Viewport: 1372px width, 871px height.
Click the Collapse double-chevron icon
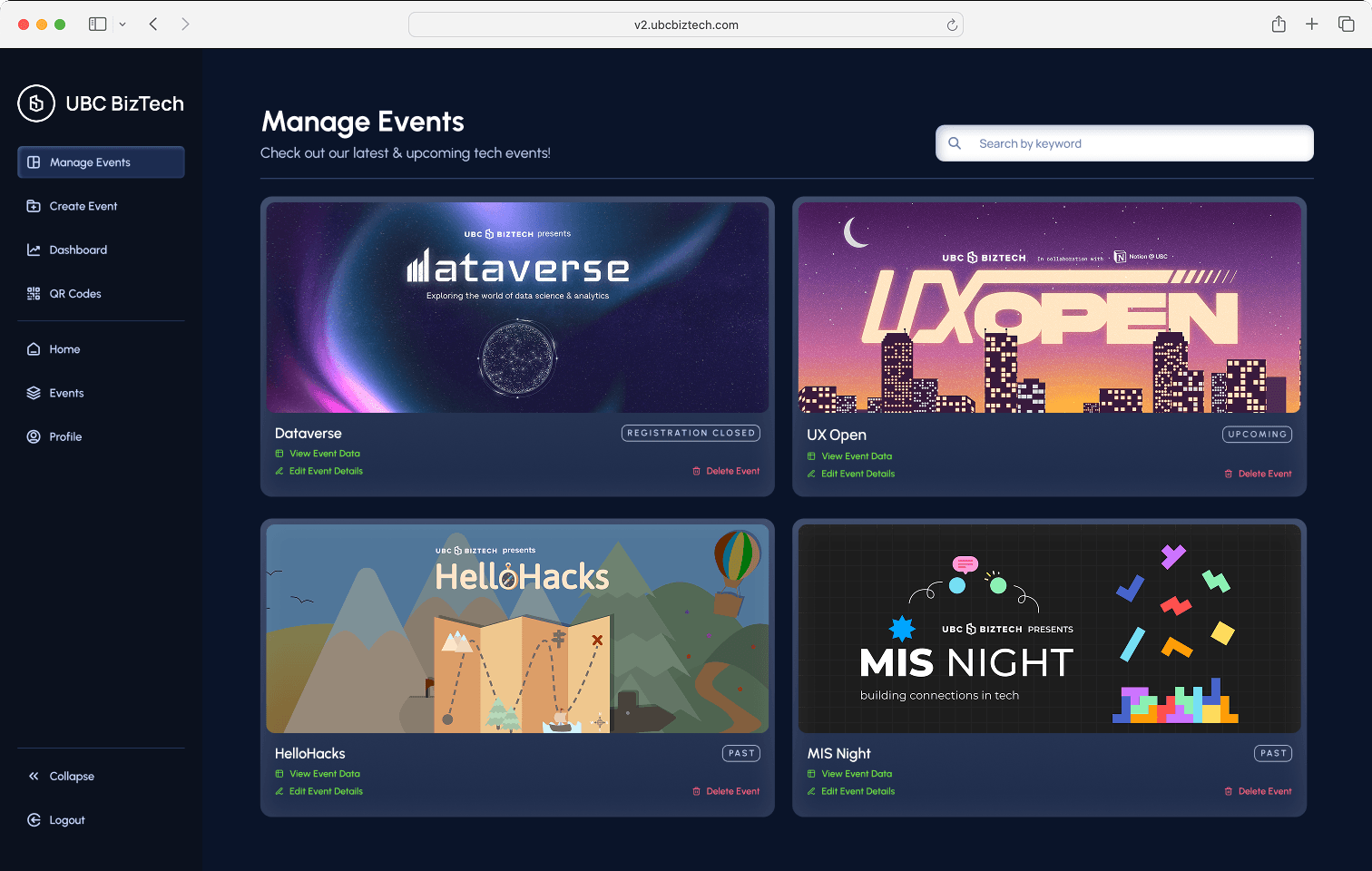click(x=34, y=776)
